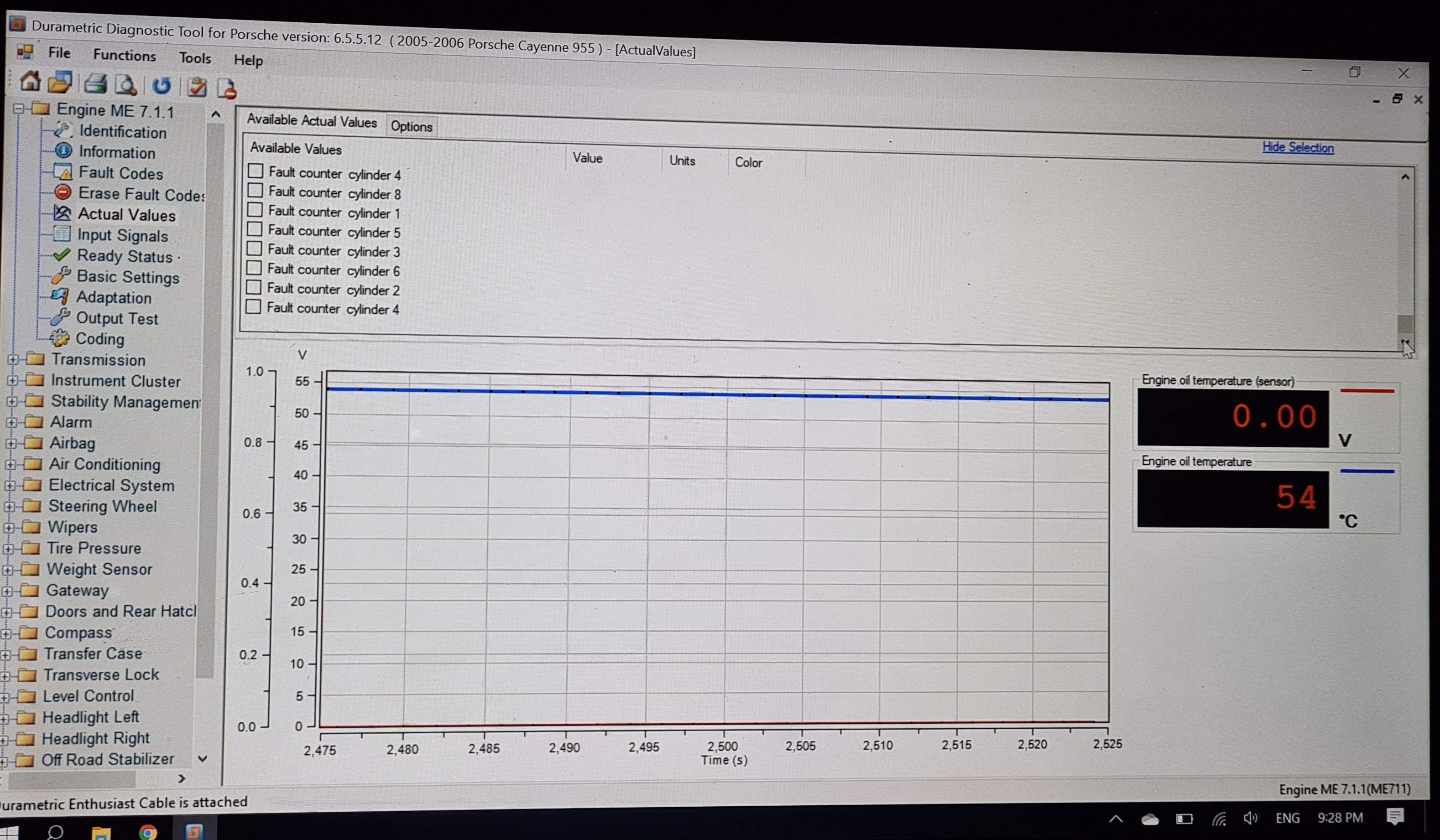Open Chrome from taskbar

pyautogui.click(x=148, y=832)
